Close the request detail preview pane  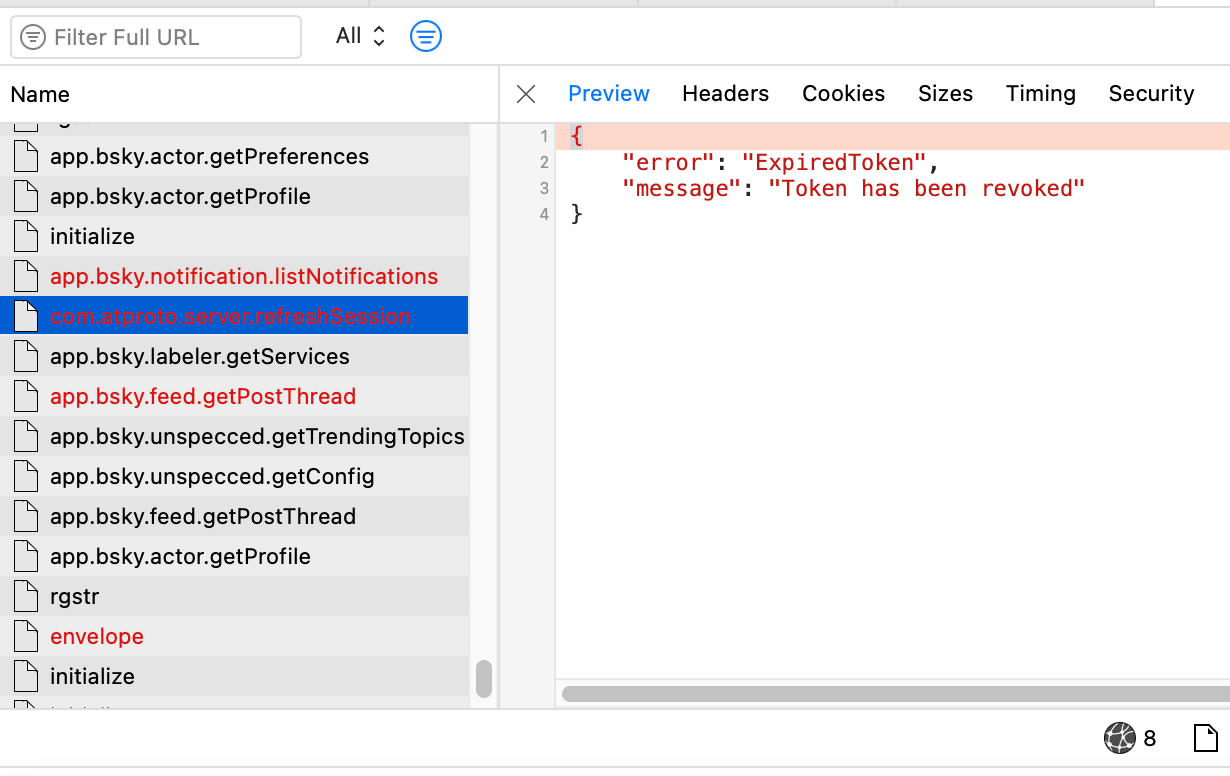[526, 94]
